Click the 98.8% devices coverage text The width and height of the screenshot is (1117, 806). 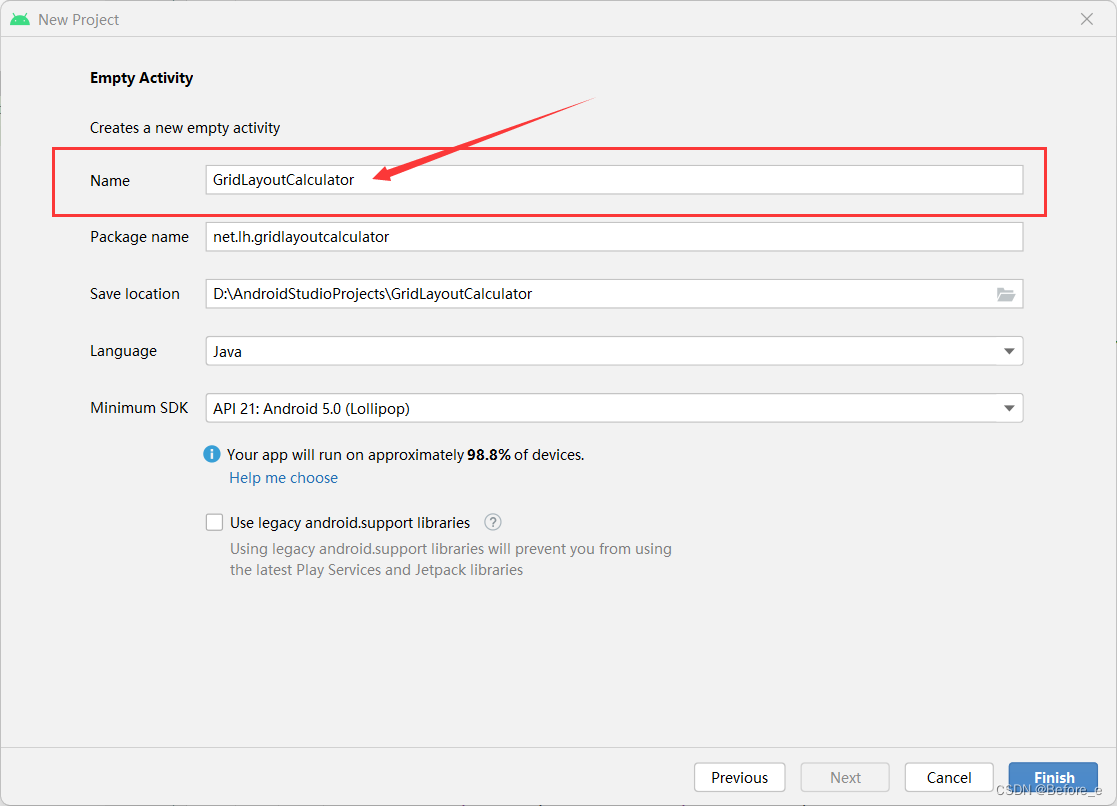click(405, 455)
